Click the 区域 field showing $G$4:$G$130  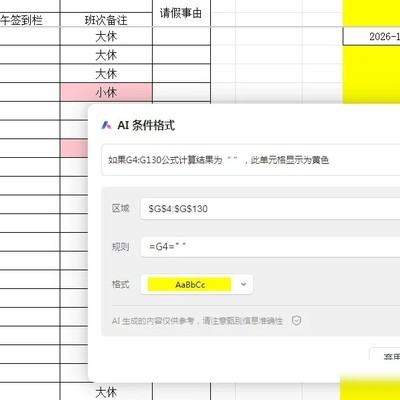270,209
